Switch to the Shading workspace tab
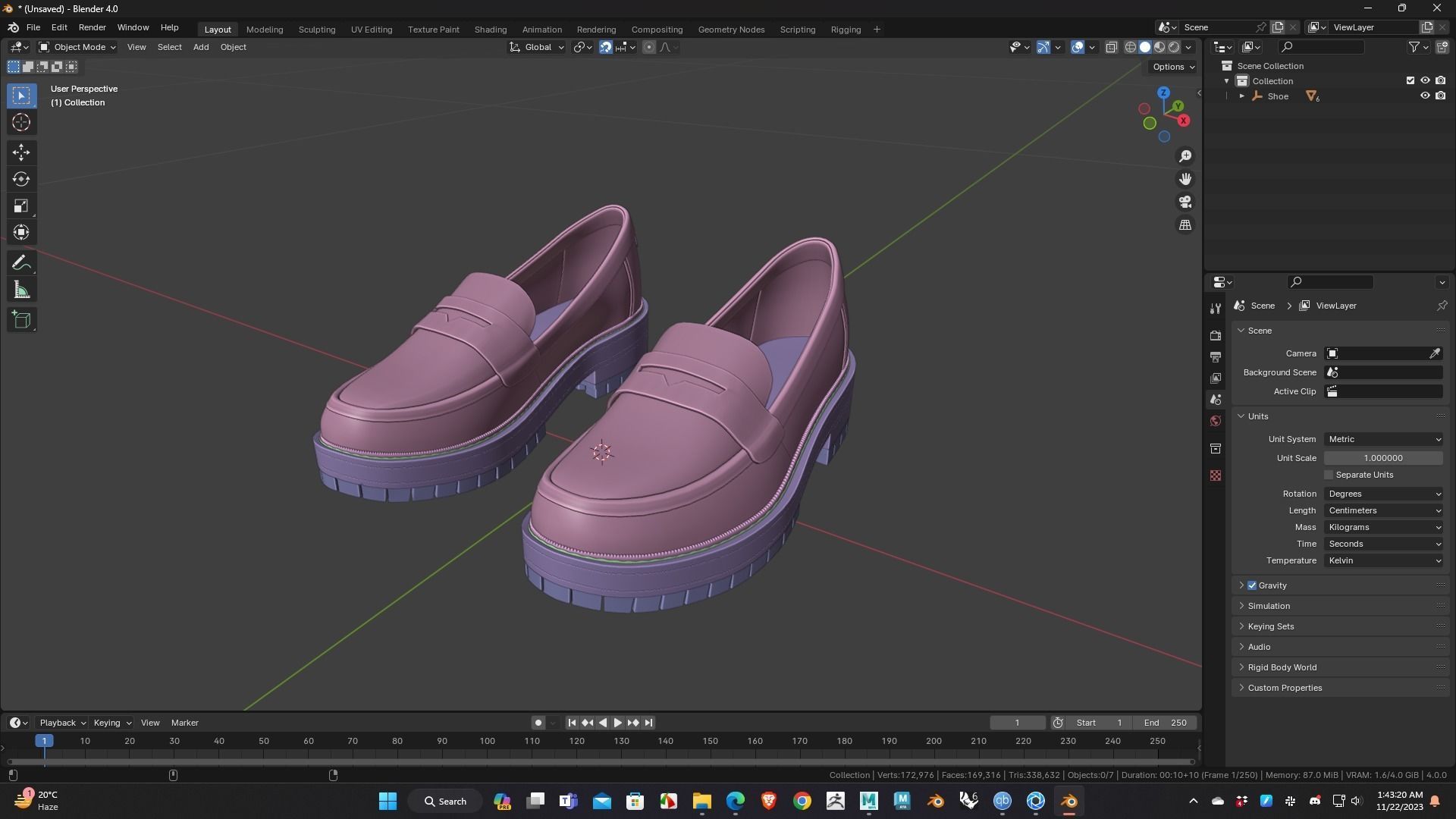The width and height of the screenshot is (1456, 819). [490, 30]
